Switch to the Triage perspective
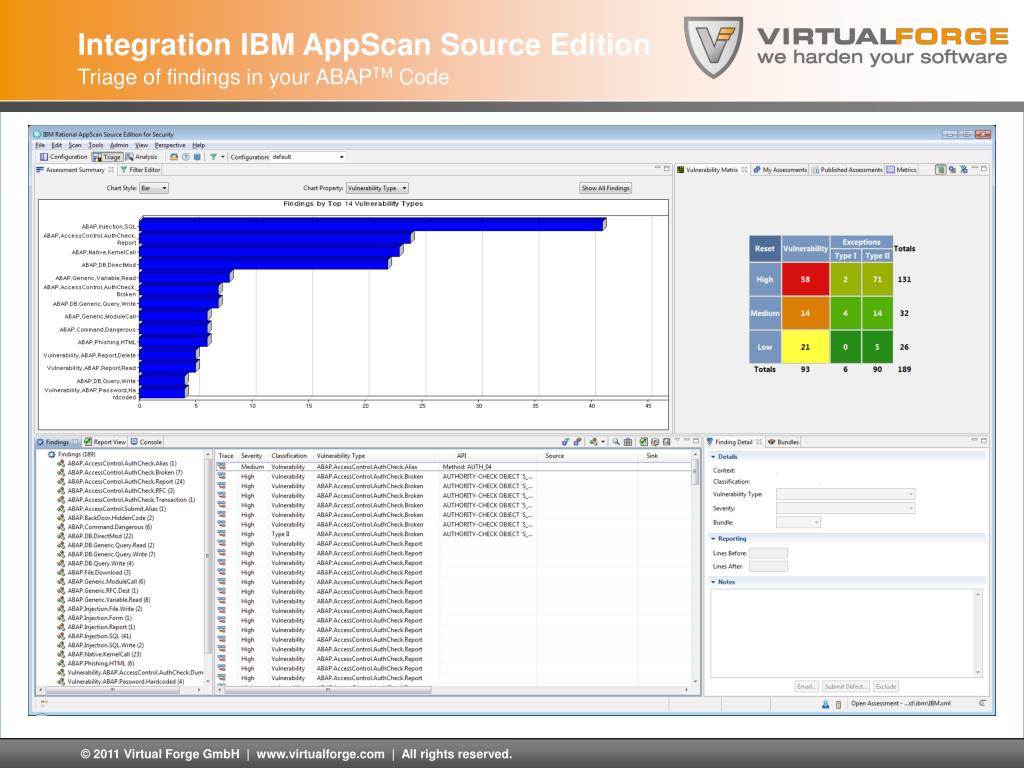 [x=107, y=157]
